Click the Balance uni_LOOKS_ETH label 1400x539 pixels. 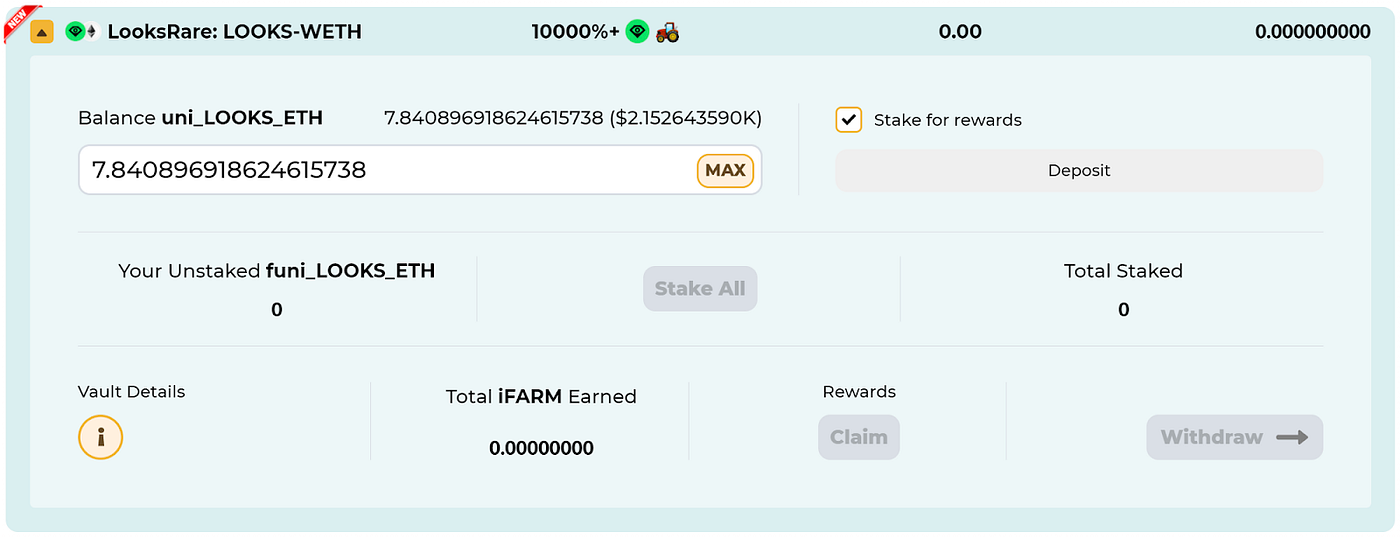pyautogui.click(x=200, y=118)
